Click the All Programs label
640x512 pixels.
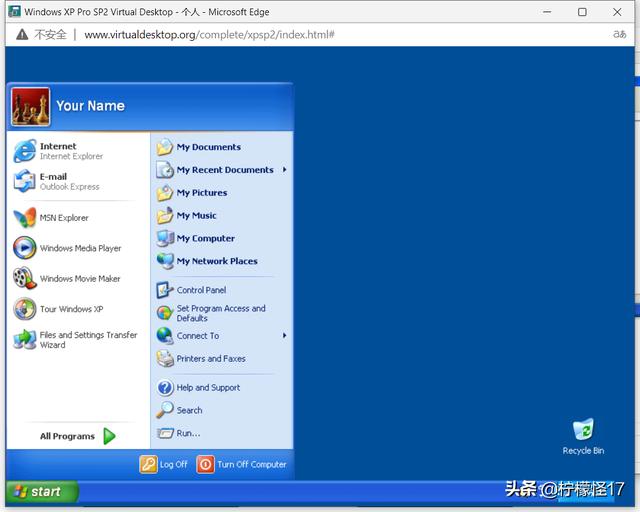(67, 436)
